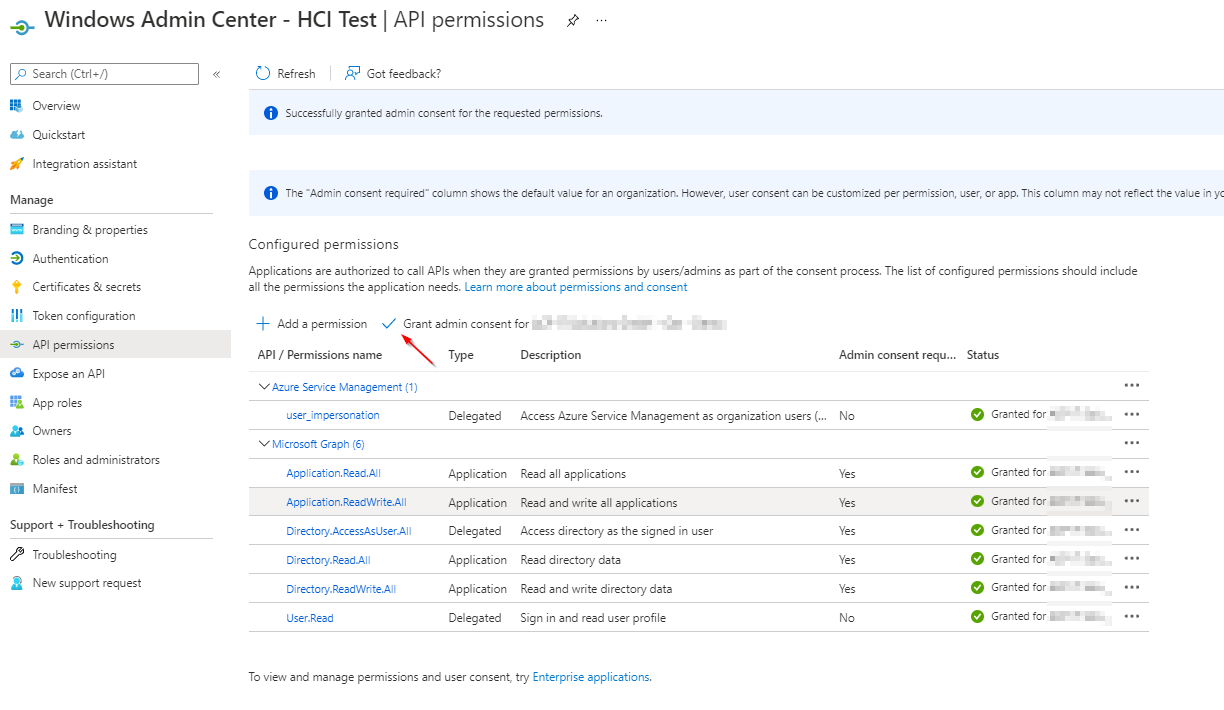Sort by the Status column header
Screen dimensions: 1224x710
pos(983,355)
